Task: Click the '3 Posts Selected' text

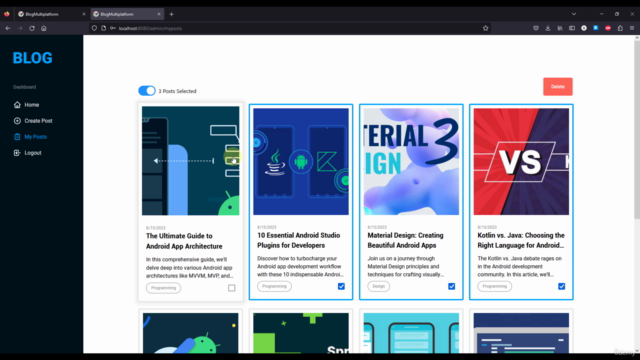Action: (177, 91)
